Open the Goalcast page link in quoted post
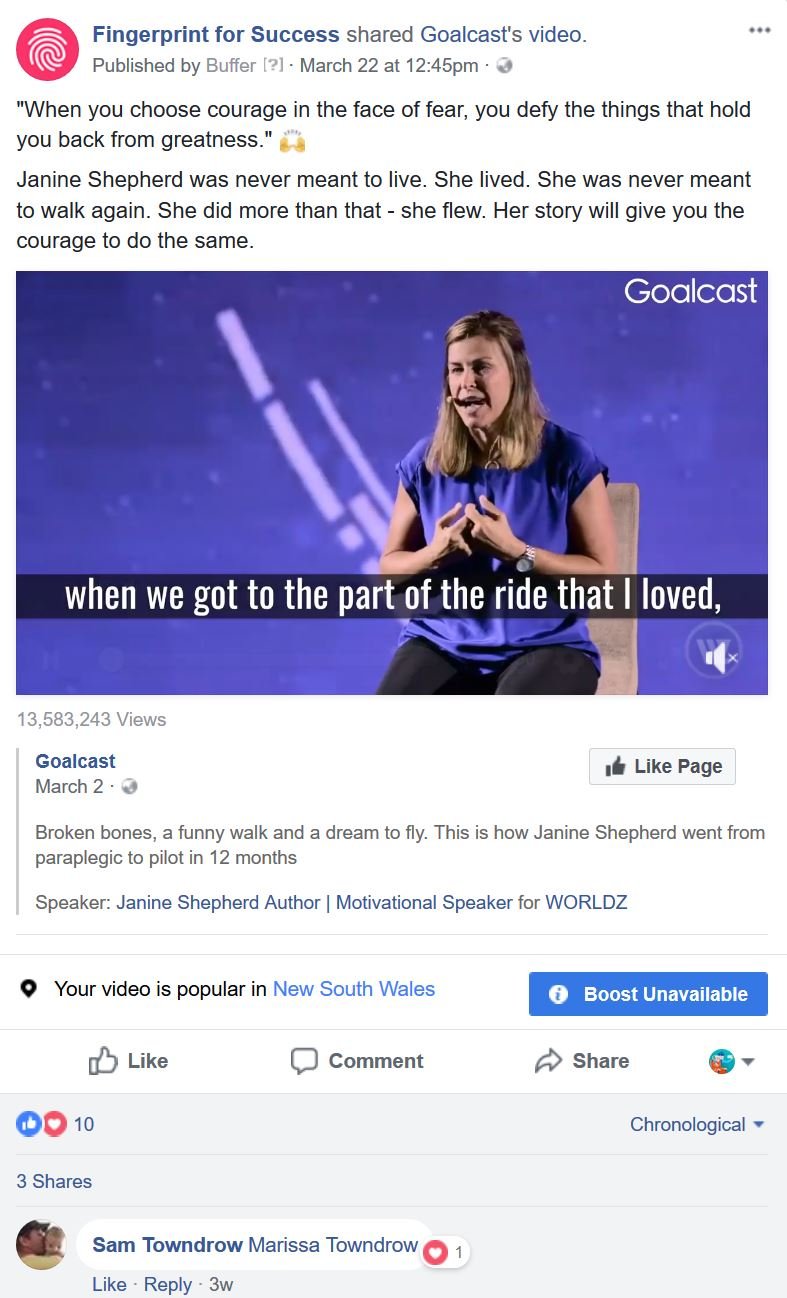Image resolution: width=787 pixels, height=1298 pixels. tap(75, 761)
